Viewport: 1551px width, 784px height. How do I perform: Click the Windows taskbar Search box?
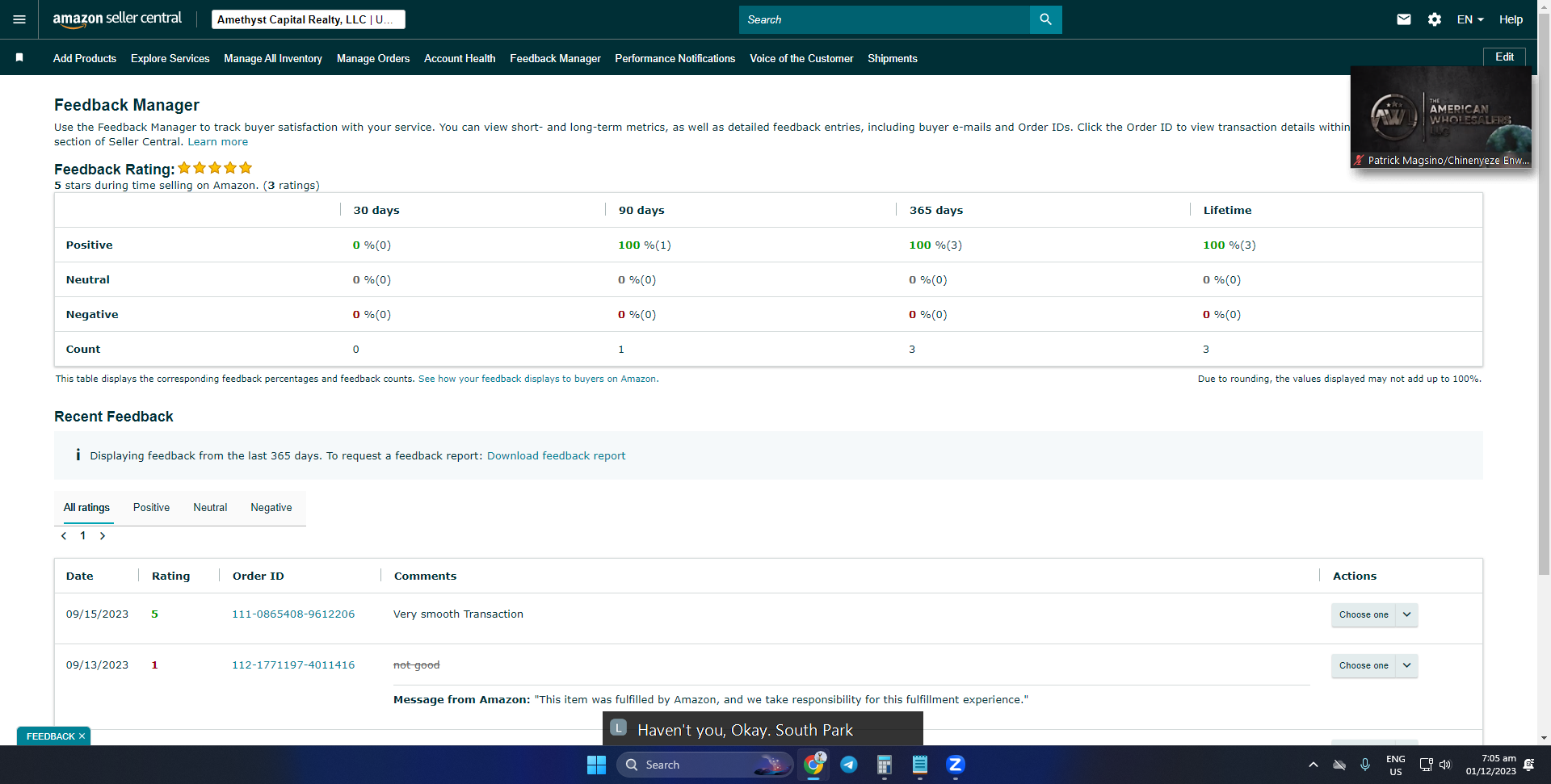click(x=704, y=765)
